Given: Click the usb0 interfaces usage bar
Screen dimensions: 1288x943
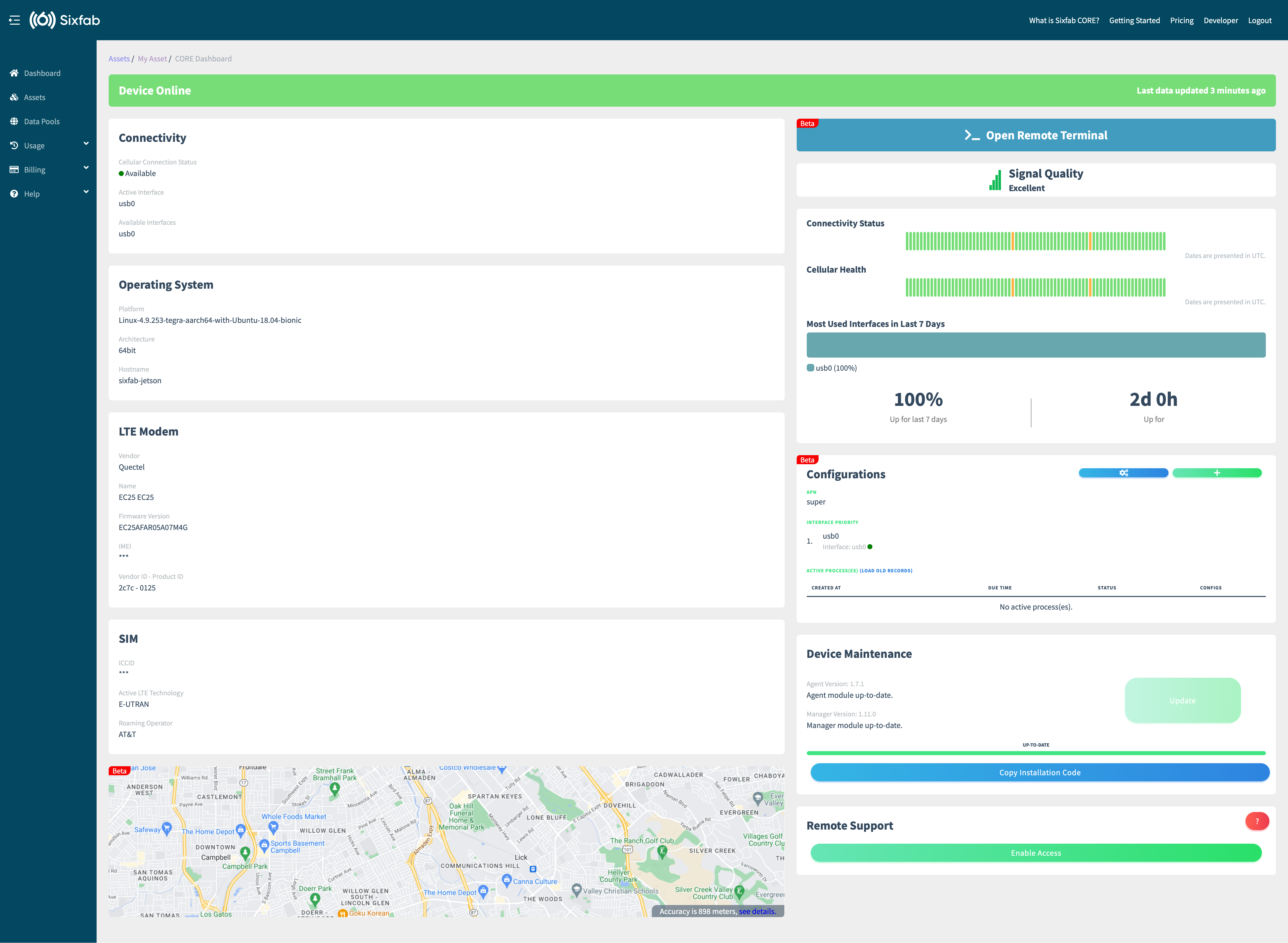Looking at the screenshot, I should [1035, 345].
